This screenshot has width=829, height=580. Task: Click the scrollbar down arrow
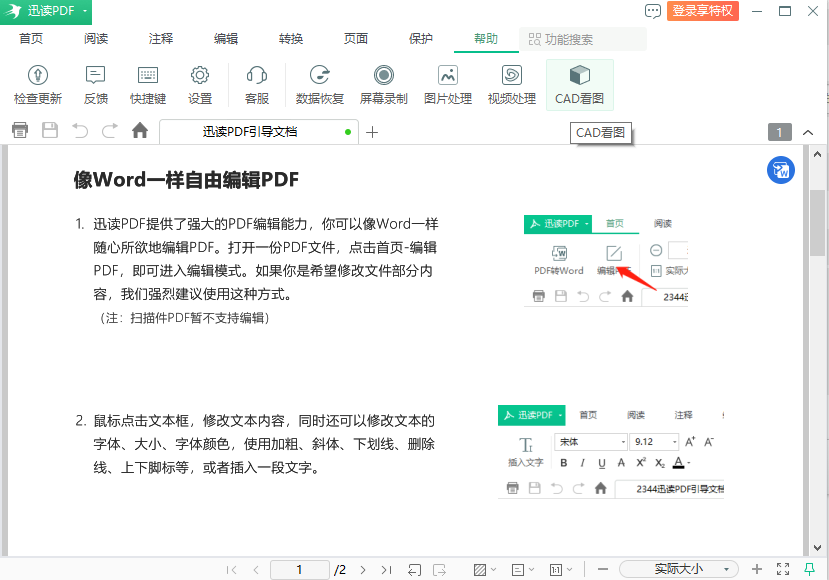click(x=817, y=548)
